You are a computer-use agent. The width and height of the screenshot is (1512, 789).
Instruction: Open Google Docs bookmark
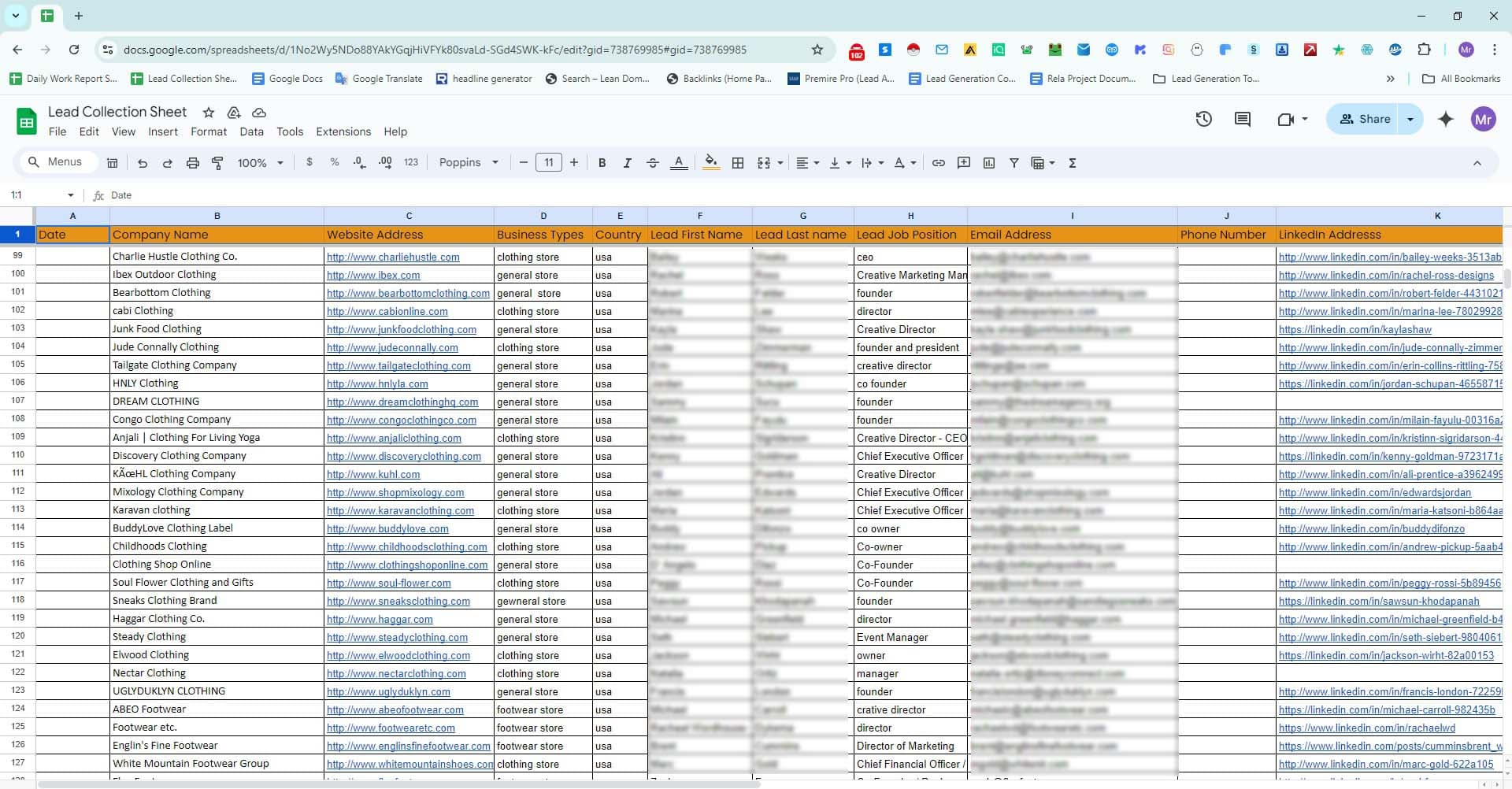[x=287, y=79]
